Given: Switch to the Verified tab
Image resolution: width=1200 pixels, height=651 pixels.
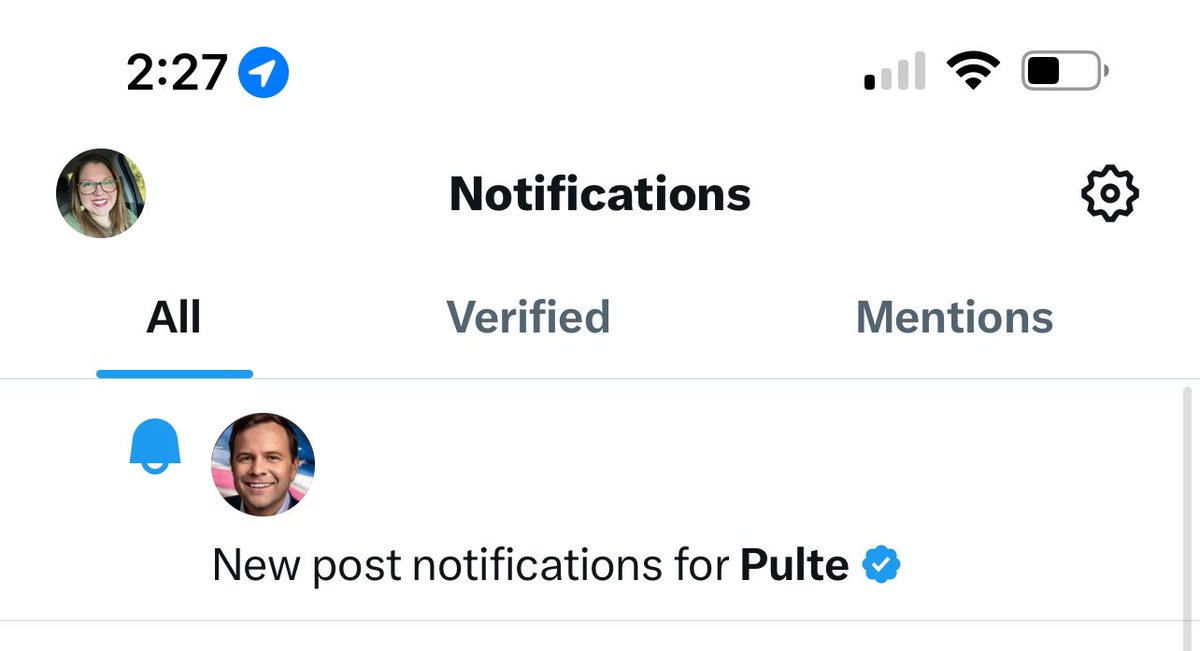Looking at the screenshot, I should tap(528, 317).
